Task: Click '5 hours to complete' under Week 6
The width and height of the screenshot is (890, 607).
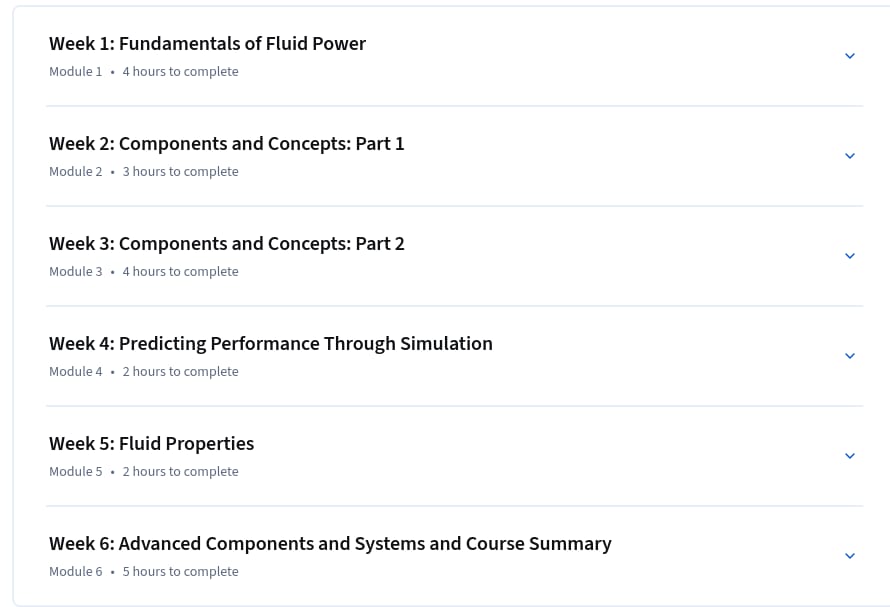Action: pos(180,571)
